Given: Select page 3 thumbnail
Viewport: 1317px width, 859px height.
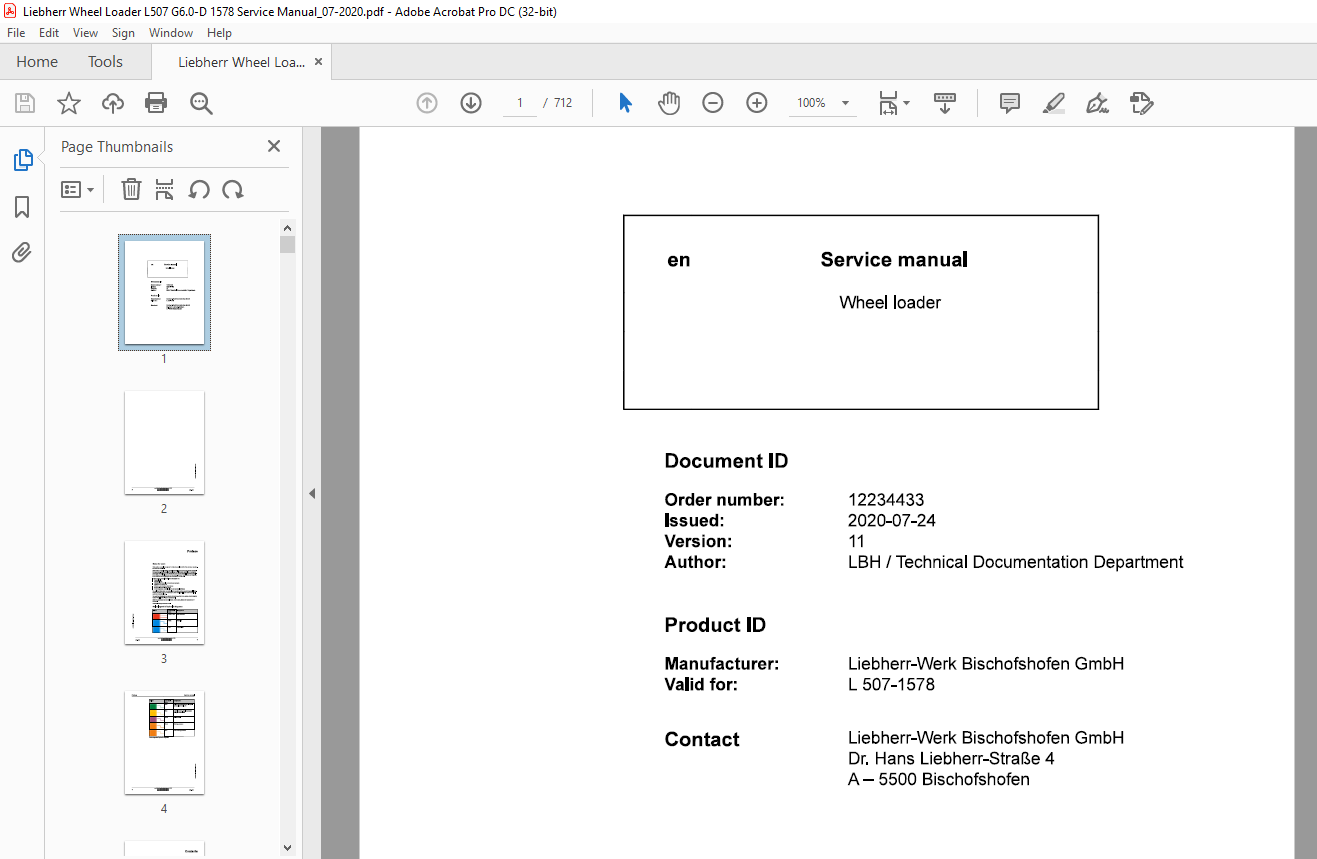Looking at the screenshot, I should pyautogui.click(x=164, y=592).
